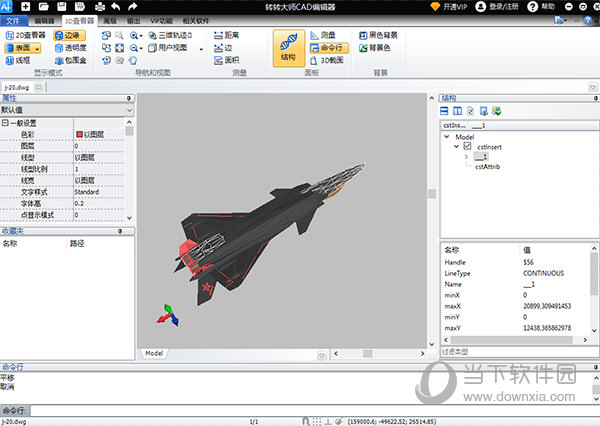Viewport: 600px width, 426px height.
Task: Click the red 色彩 color swatch
Action: tap(79, 133)
